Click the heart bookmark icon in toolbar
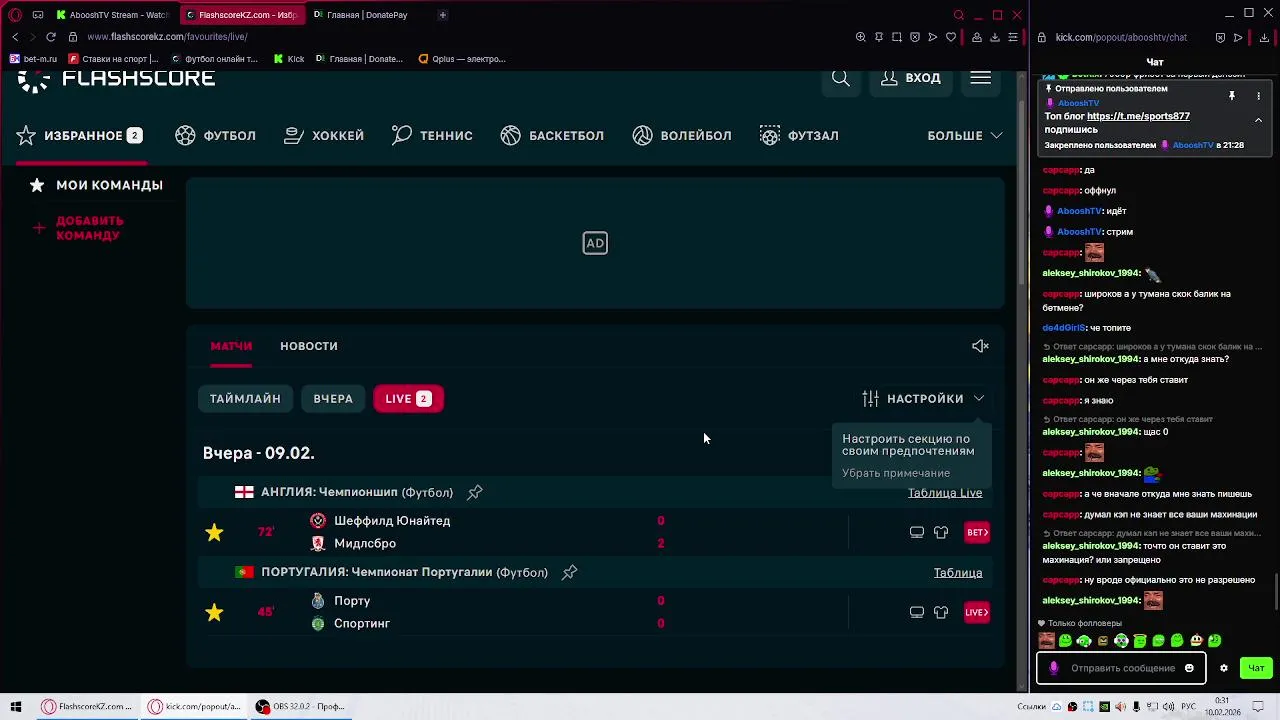1280x720 pixels. [951, 37]
